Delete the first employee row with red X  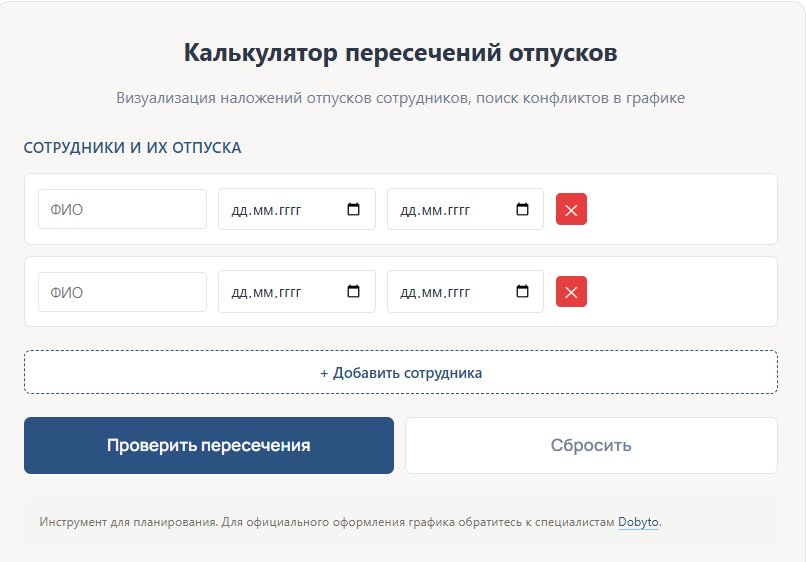click(571, 210)
